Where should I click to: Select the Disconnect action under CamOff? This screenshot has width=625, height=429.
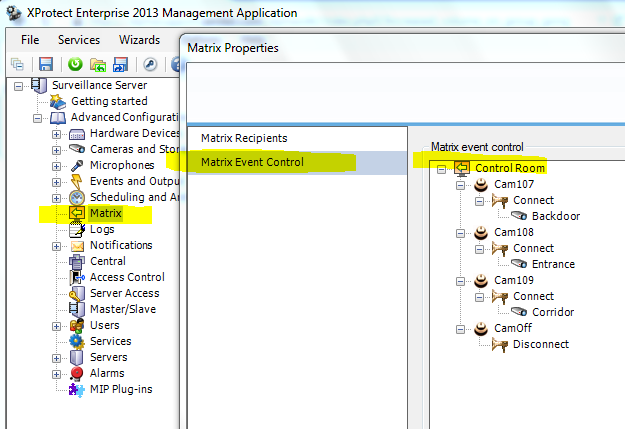(x=540, y=344)
